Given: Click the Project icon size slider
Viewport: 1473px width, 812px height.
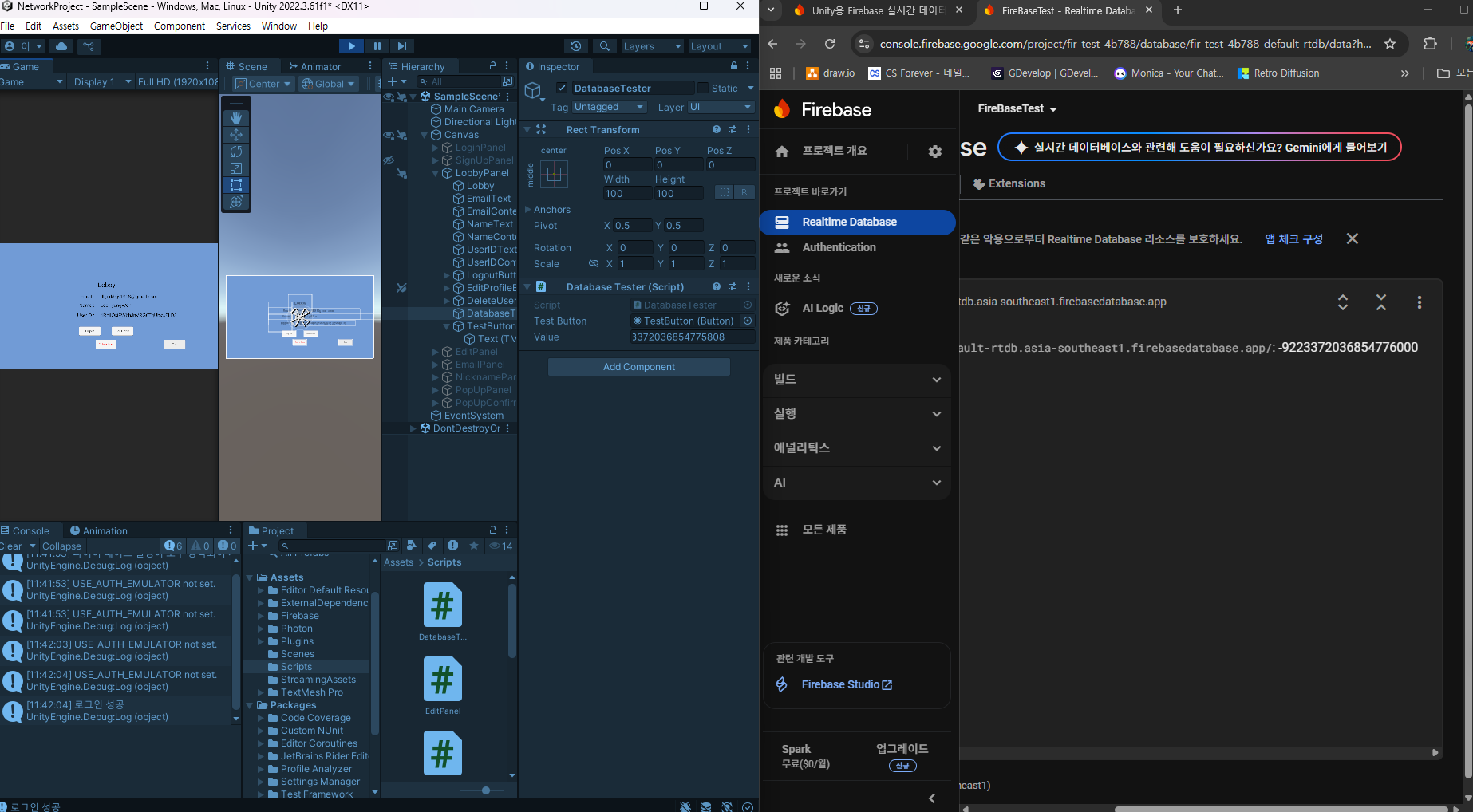Looking at the screenshot, I should pyautogui.click(x=486, y=790).
